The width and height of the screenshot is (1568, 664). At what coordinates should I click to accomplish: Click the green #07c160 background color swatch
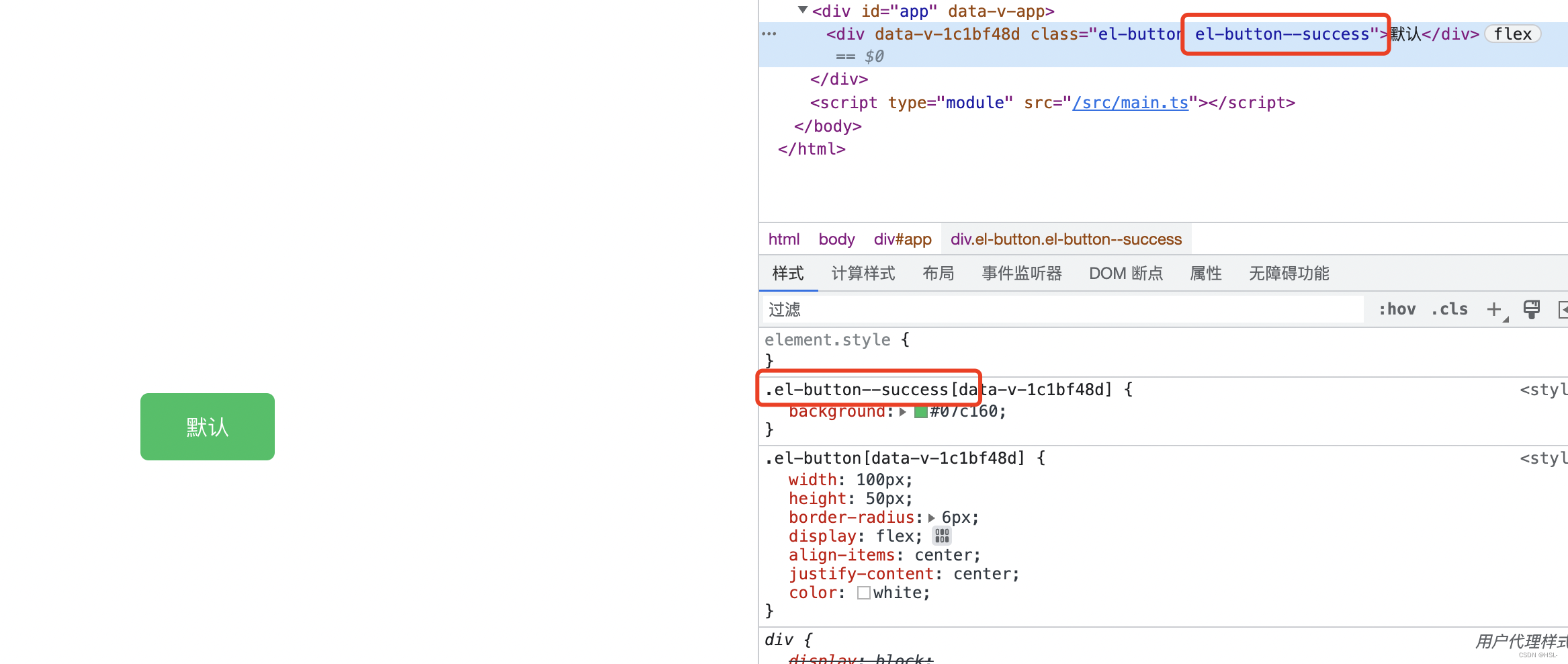[920, 411]
